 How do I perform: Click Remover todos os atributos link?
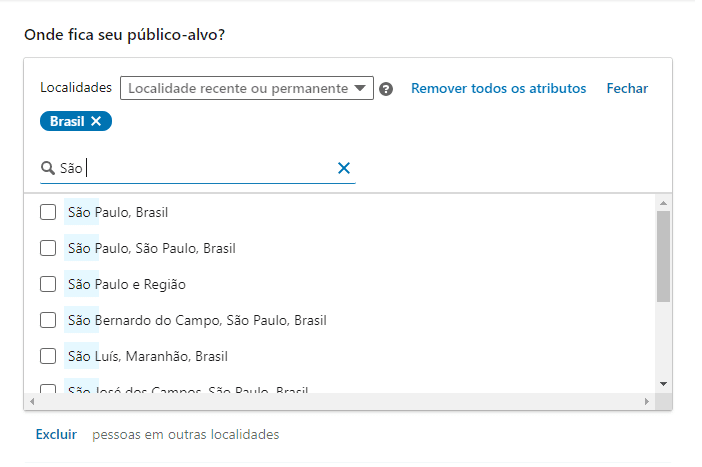[x=498, y=89]
